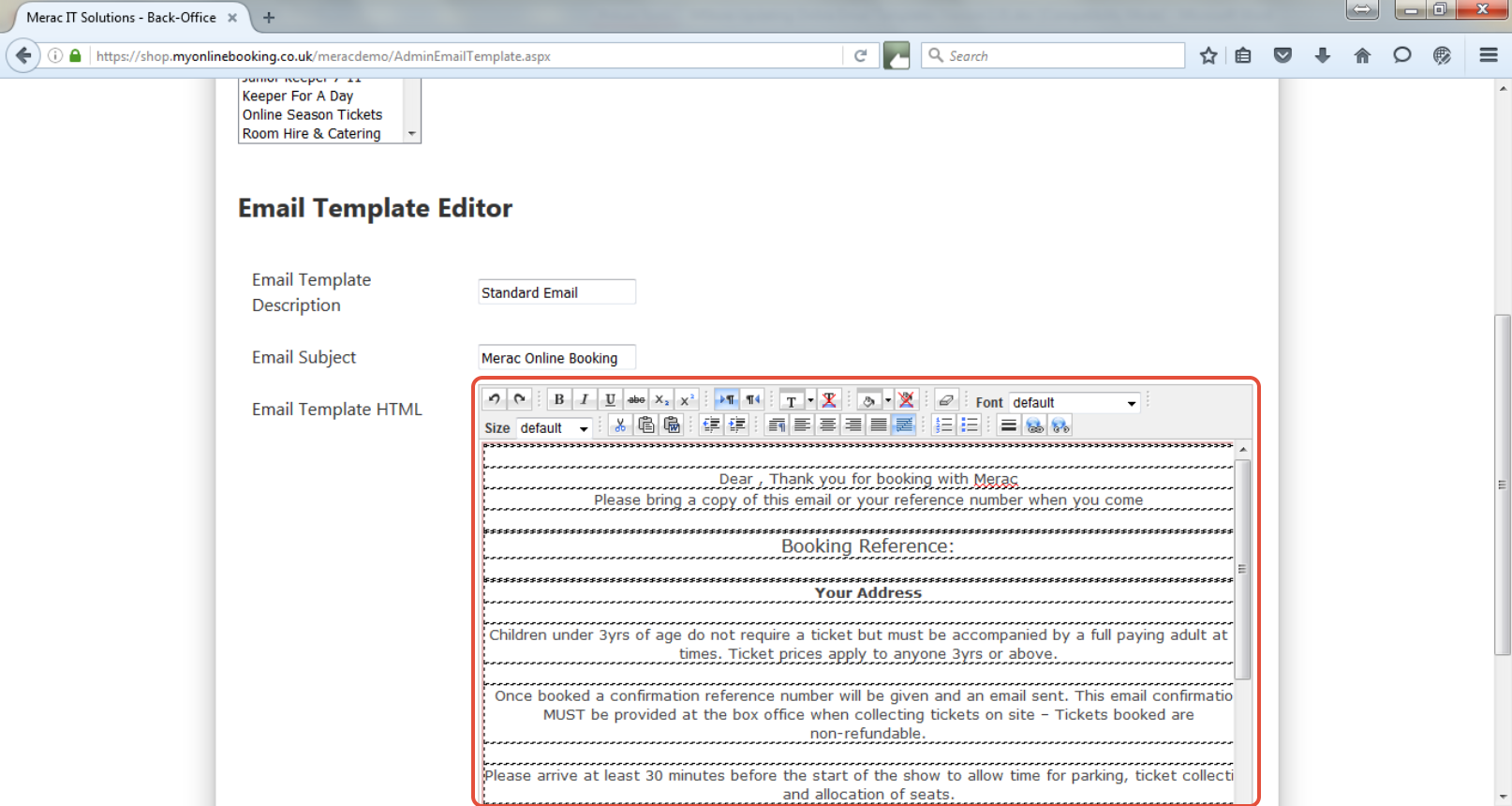Bookmark this page with the star
The height and width of the screenshot is (806, 1512).
[1208, 56]
